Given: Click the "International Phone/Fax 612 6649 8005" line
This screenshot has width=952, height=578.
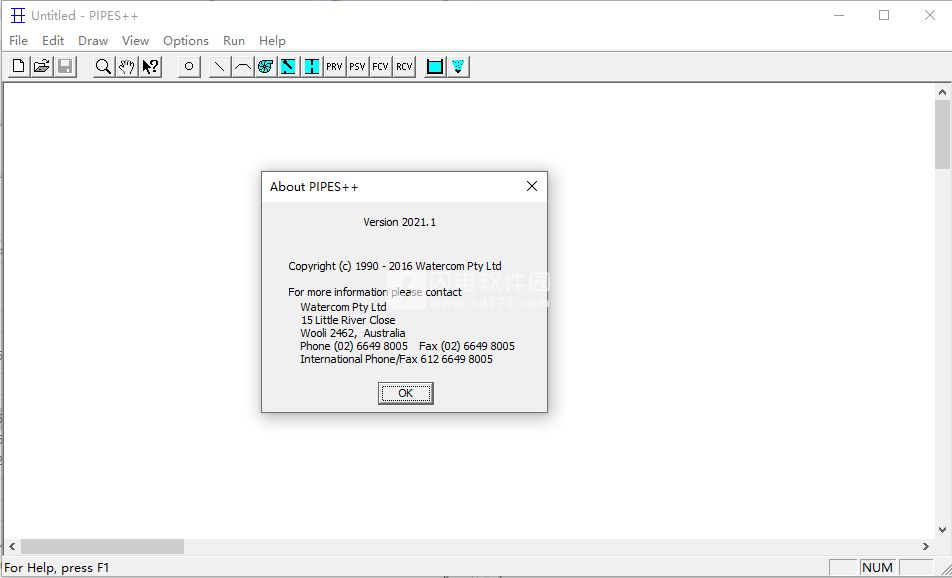Looking at the screenshot, I should pyautogui.click(x=396, y=359).
